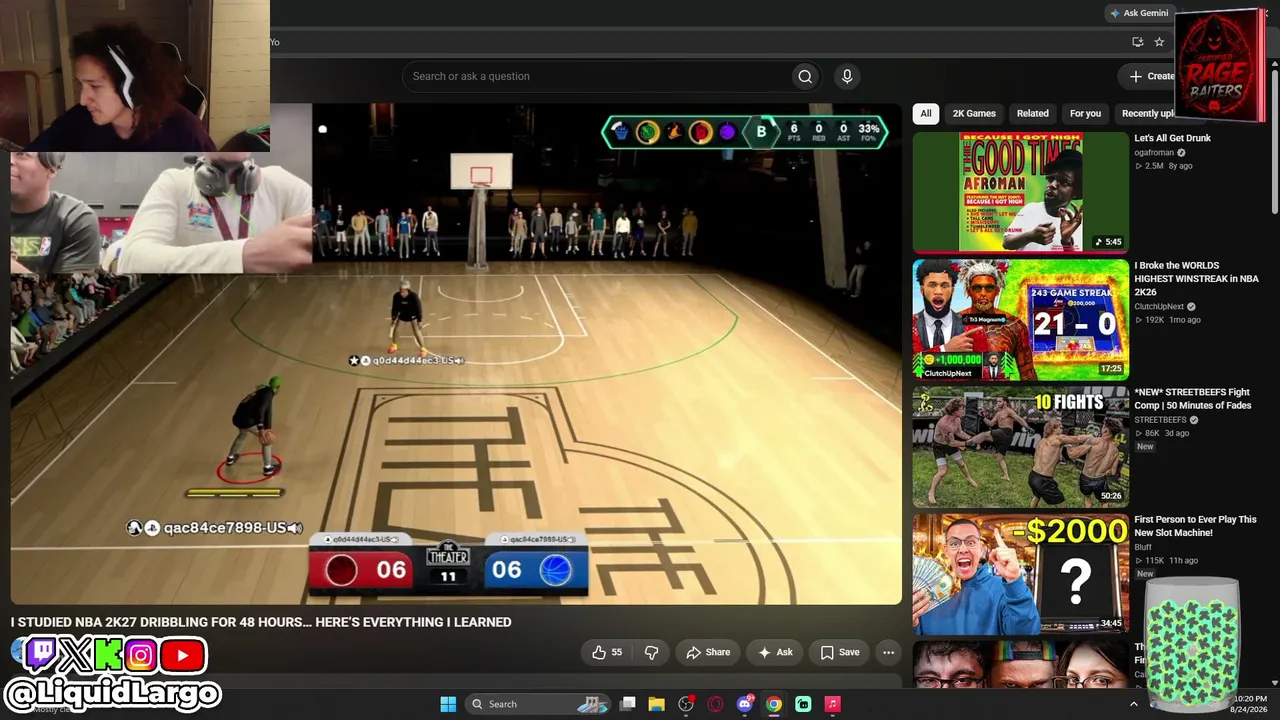Open Discord from the taskbar
Image resolution: width=1280 pixels, height=720 pixels.
[x=744, y=704]
